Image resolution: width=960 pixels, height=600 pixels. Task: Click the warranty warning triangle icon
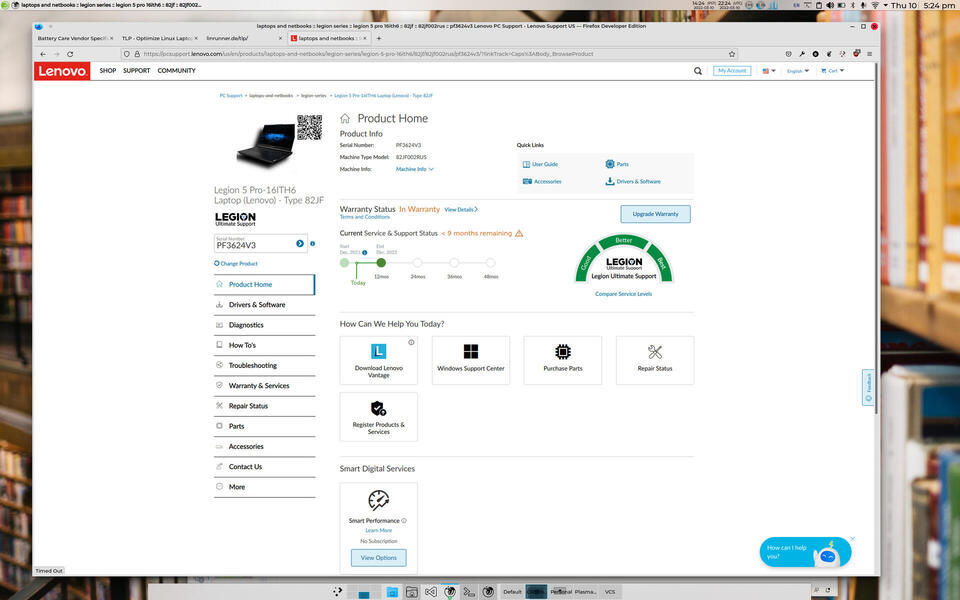click(519, 233)
